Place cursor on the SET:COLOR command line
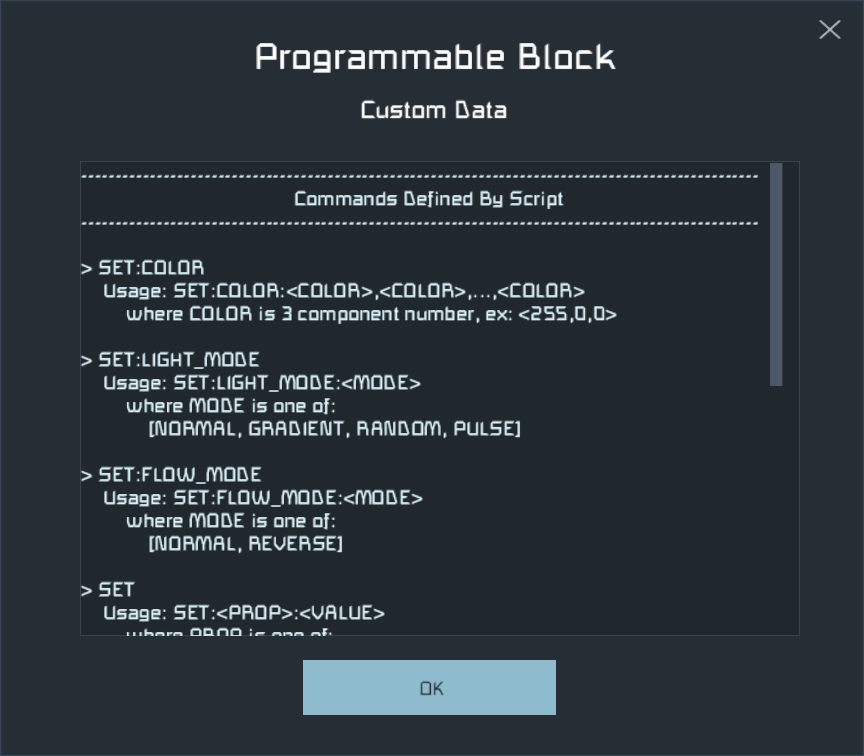This screenshot has width=864, height=756. click(x=142, y=268)
